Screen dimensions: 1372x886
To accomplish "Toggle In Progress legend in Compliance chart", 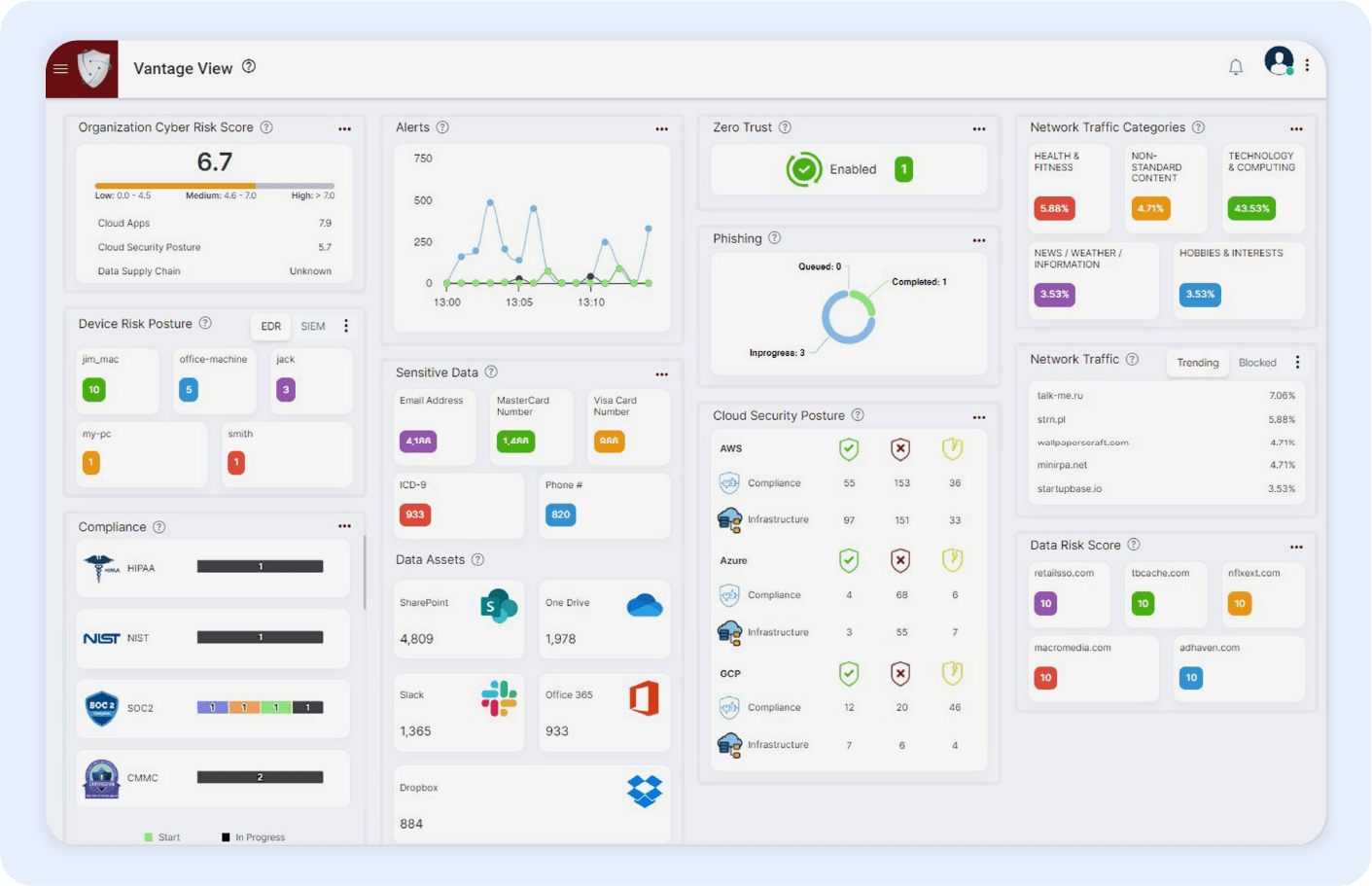I will (x=253, y=837).
